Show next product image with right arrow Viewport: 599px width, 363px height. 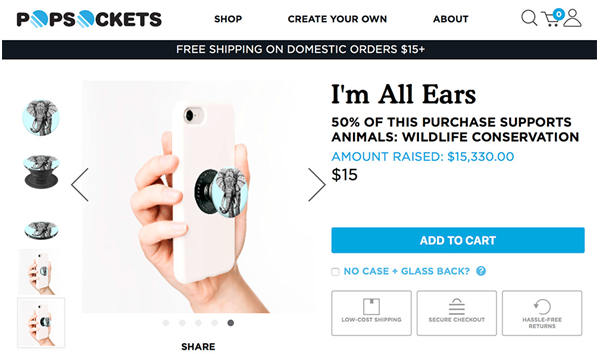coord(317,185)
